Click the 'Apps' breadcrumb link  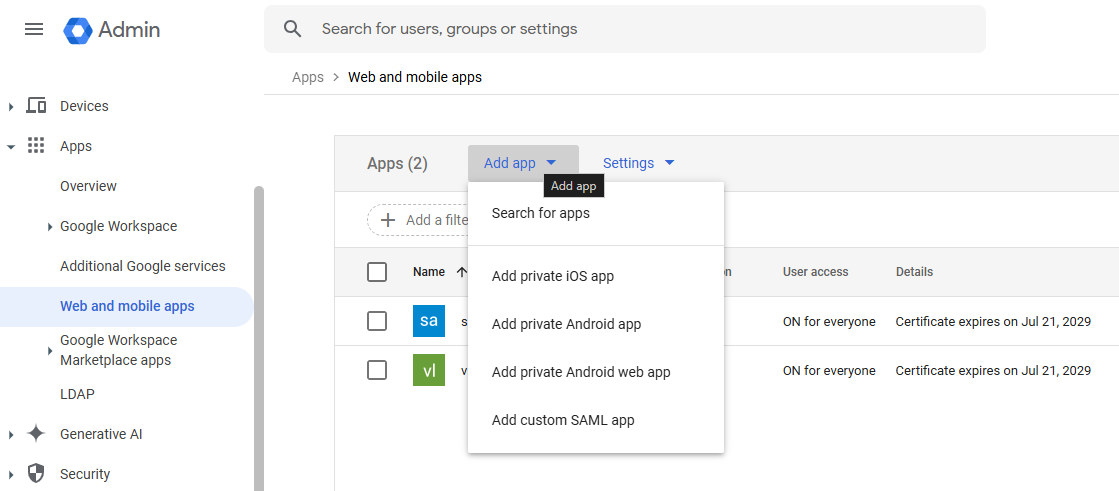pyautogui.click(x=308, y=77)
